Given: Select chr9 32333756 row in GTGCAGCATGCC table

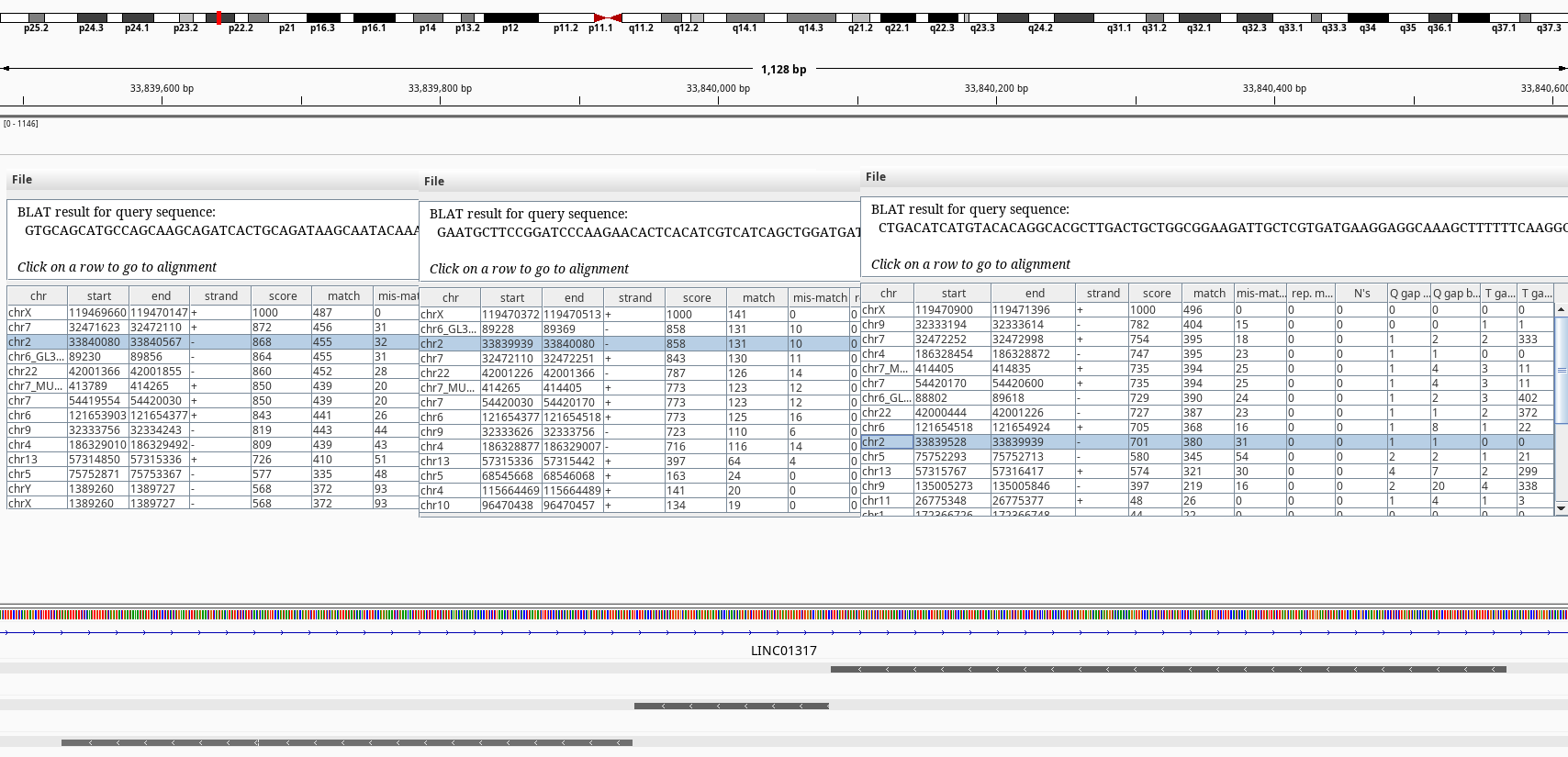Looking at the screenshot, I should pyautogui.click(x=213, y=429).
